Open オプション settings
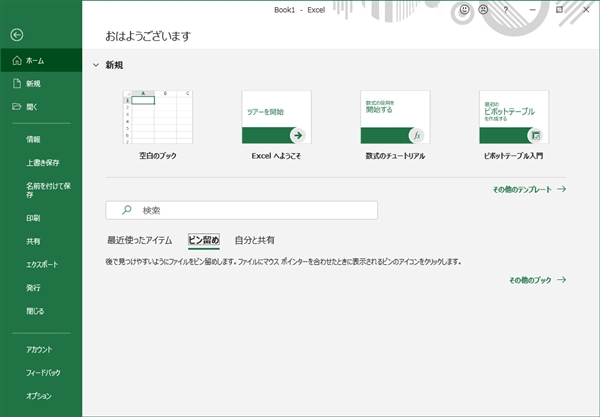 click(x=41, y=396)
